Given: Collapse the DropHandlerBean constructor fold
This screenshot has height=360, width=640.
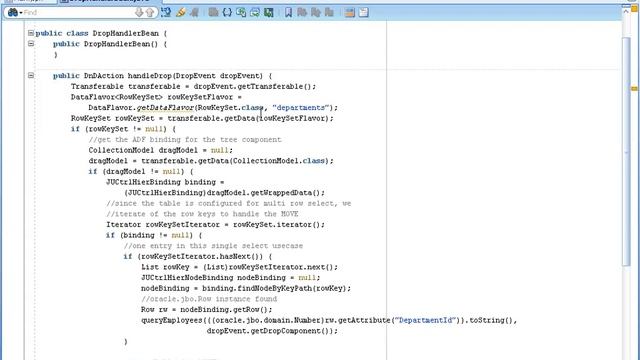Looking at the screenshot, I should click(31, 44).
